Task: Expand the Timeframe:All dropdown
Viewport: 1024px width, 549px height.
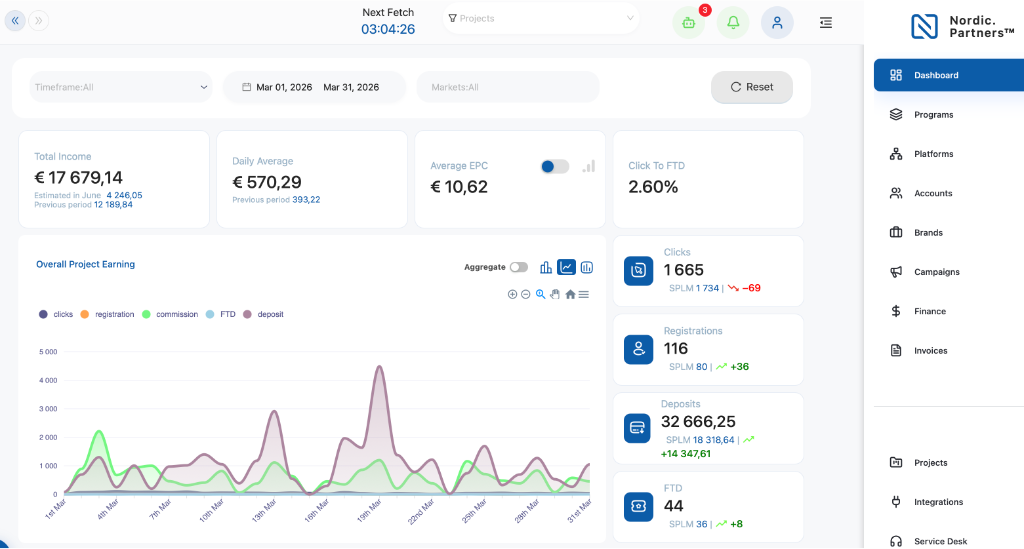Action: (x=121, y=87)
